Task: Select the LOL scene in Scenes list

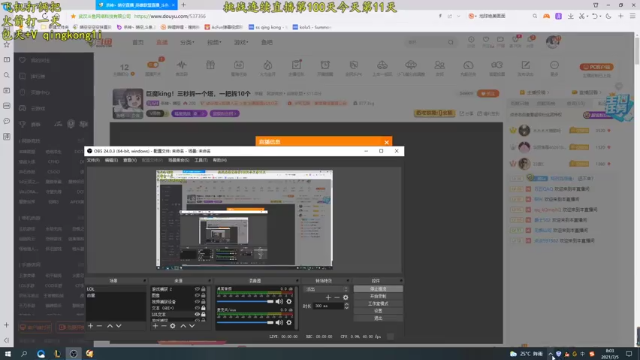Action: pos(116,289)
